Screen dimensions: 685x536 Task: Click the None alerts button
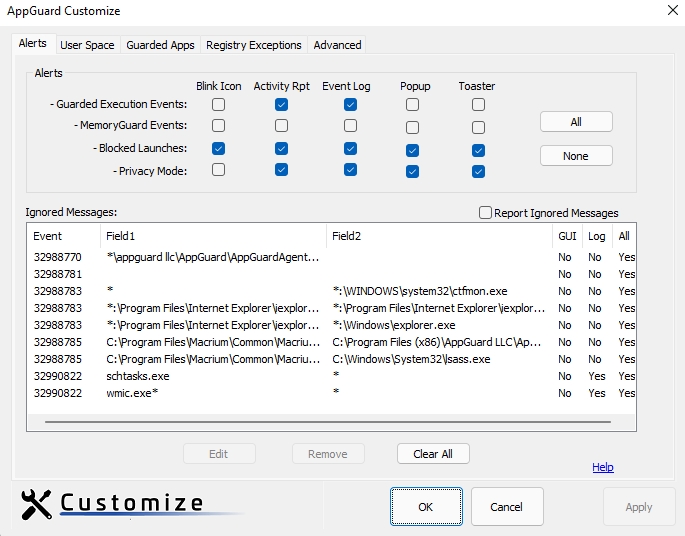(x=576, y=156)
